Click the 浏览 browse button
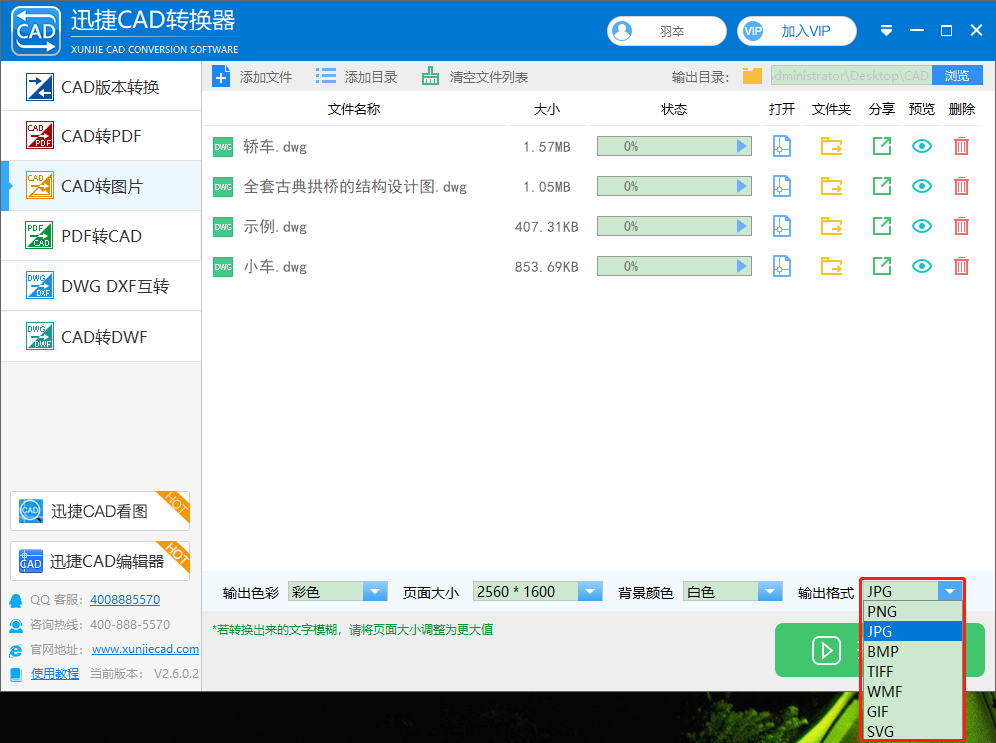Image resolution: width=996 pixels, height=743 pixels. pos(957,76)
